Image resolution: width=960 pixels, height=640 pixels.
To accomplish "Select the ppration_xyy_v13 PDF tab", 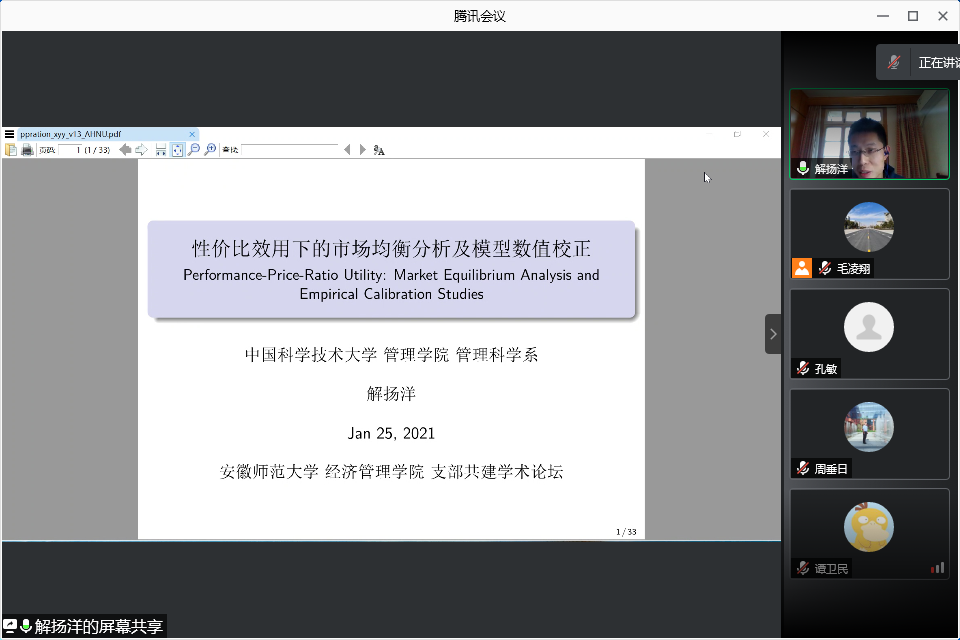I will pos(70,134).
